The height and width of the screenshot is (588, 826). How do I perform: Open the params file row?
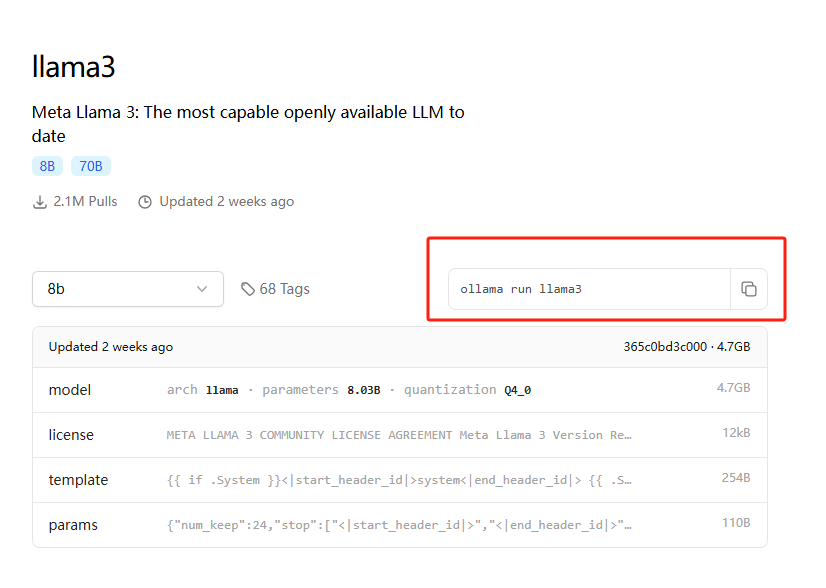399,525
